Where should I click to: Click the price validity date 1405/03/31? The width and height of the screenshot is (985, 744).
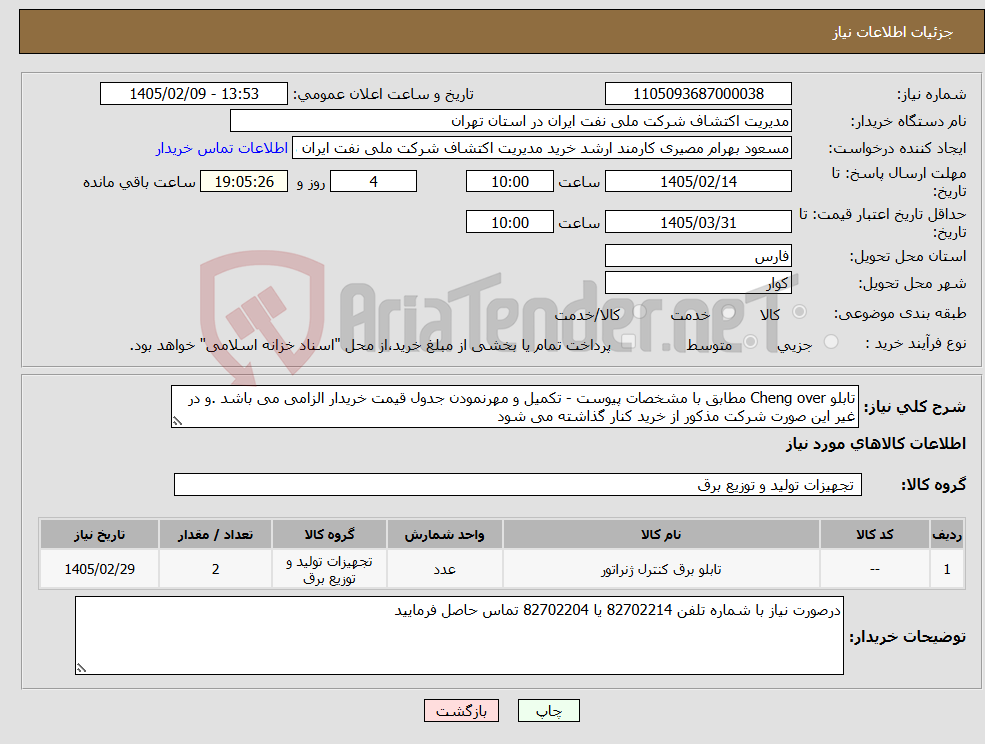point(698,222)
